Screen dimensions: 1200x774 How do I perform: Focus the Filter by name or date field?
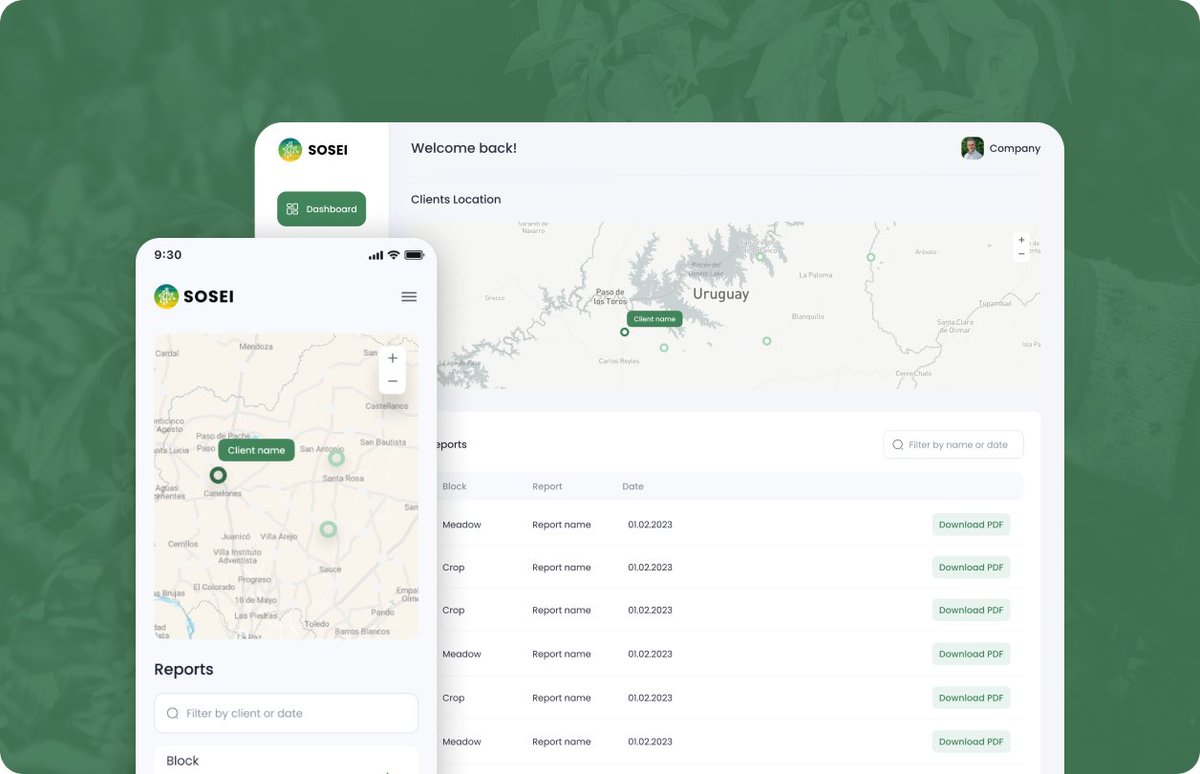click(953, 445)
